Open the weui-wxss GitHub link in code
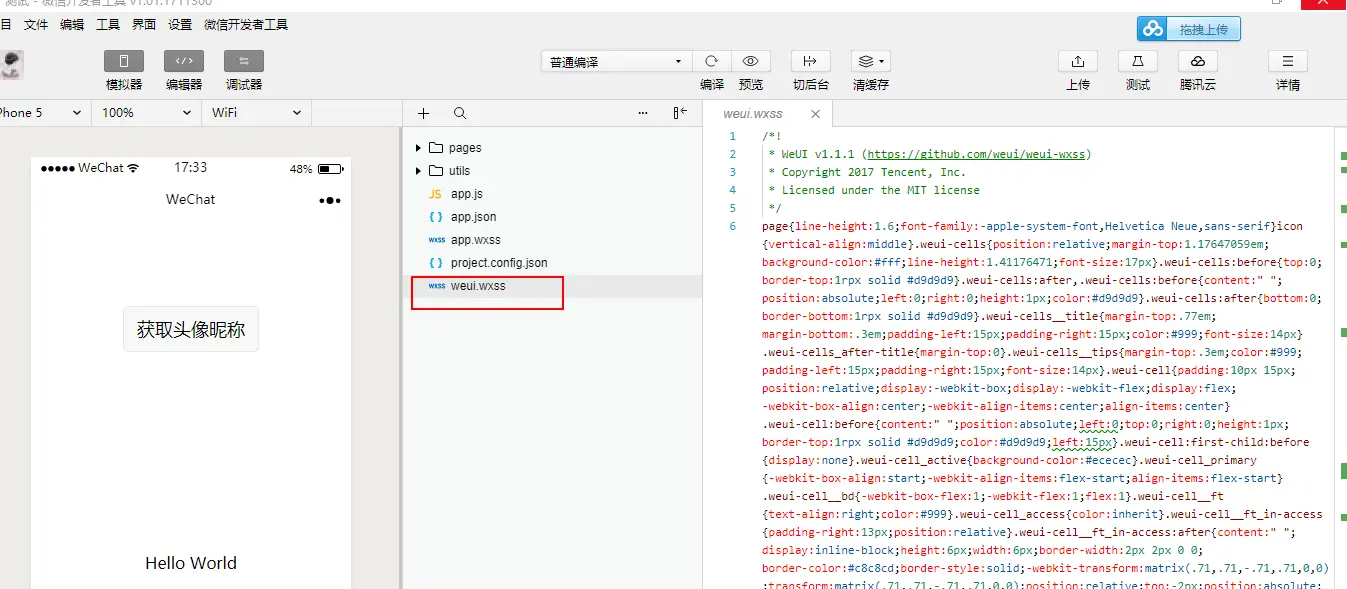Screen dimensions: 1347x589 coord(976,155)
